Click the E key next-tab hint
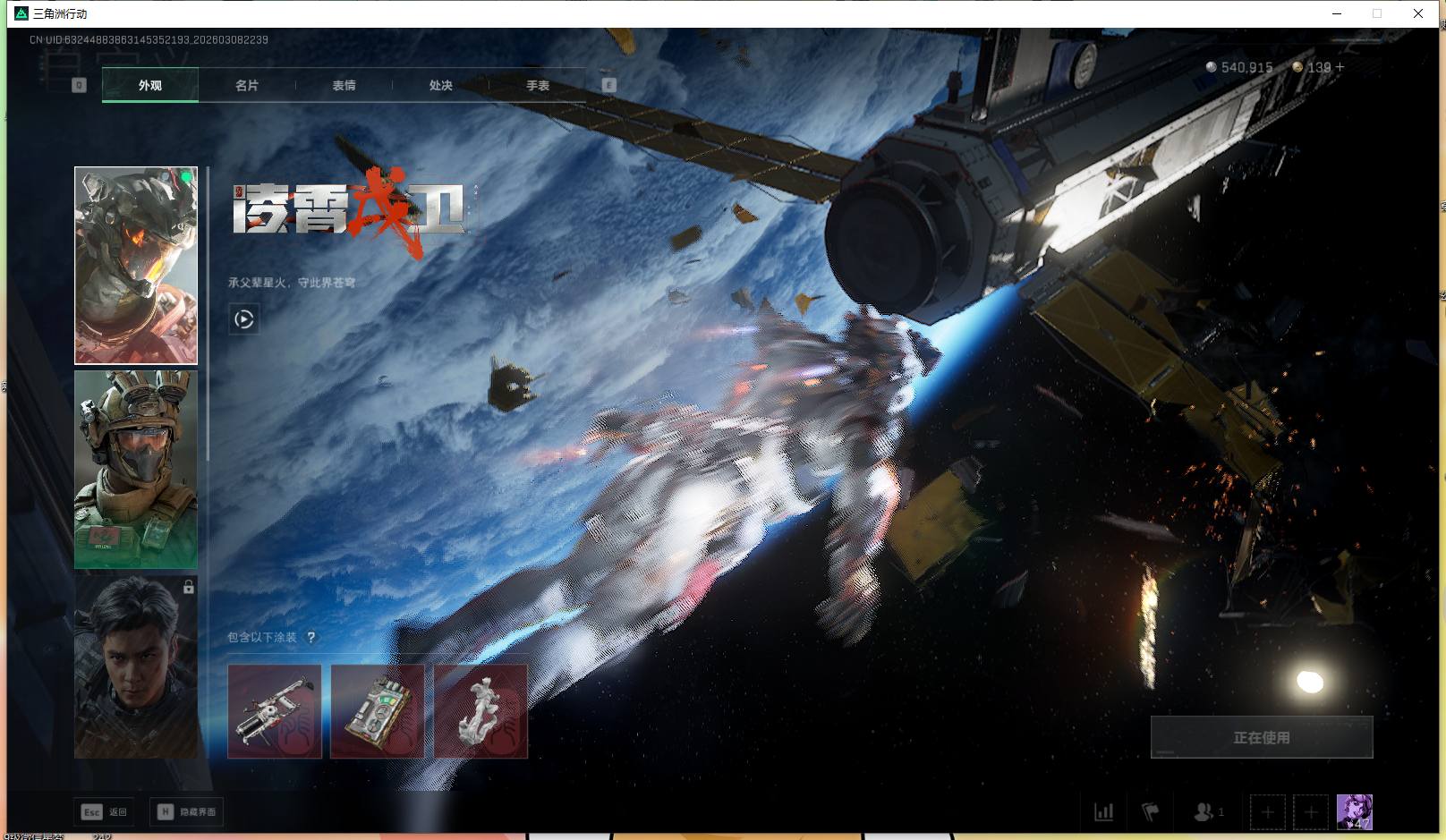The height and width of the screenshot is (840, 1446). (609, 85)
